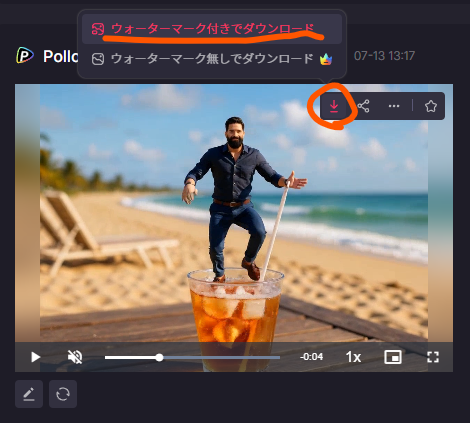Click the premium crown badge icon
Viewport: 470px width, 423px height.
tap(326, 60)
